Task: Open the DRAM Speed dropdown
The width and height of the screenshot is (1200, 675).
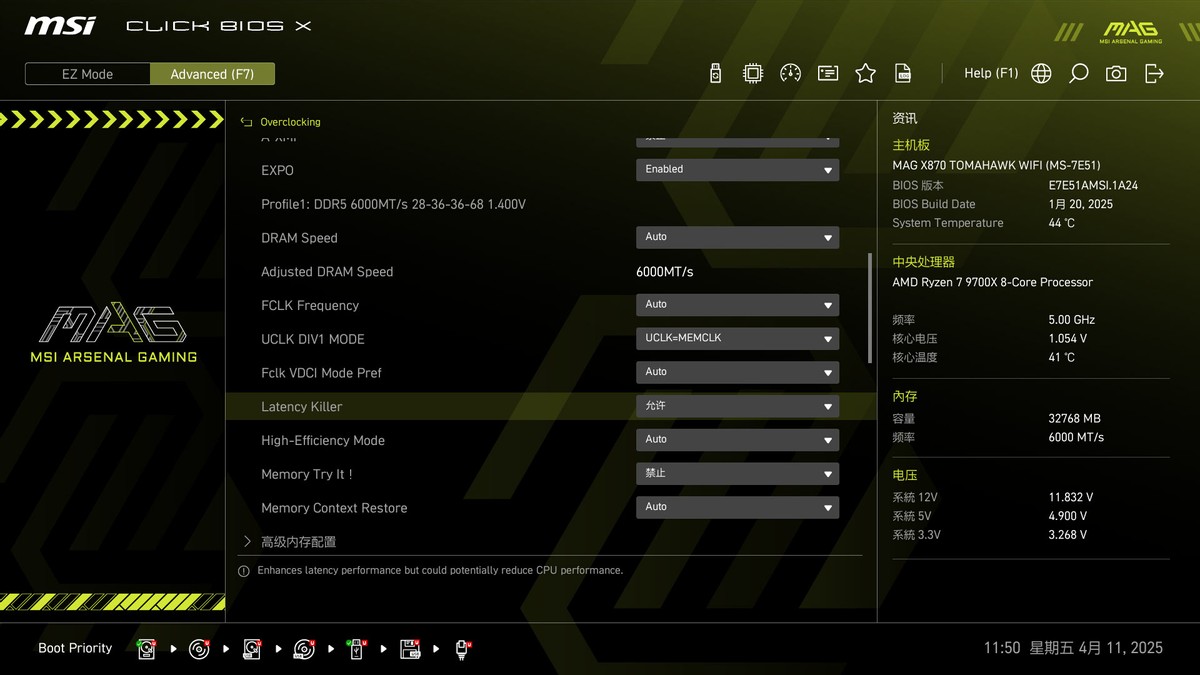Action: tap(737, 237)
